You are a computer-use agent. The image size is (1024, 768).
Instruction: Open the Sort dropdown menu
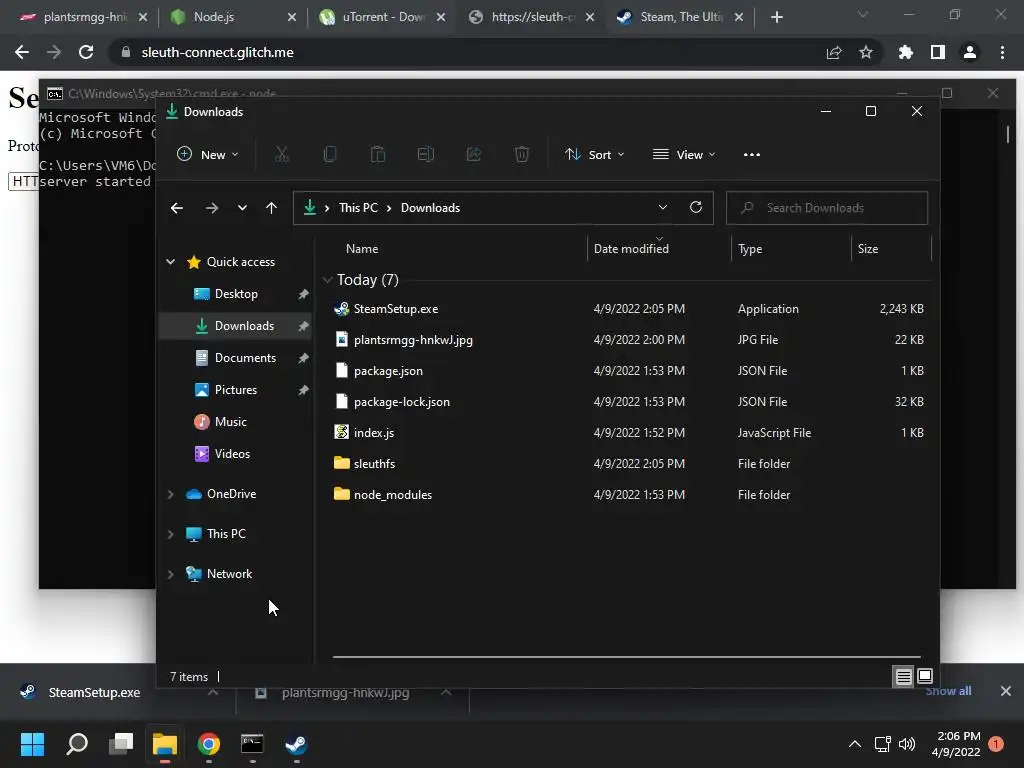pos(594,155)
